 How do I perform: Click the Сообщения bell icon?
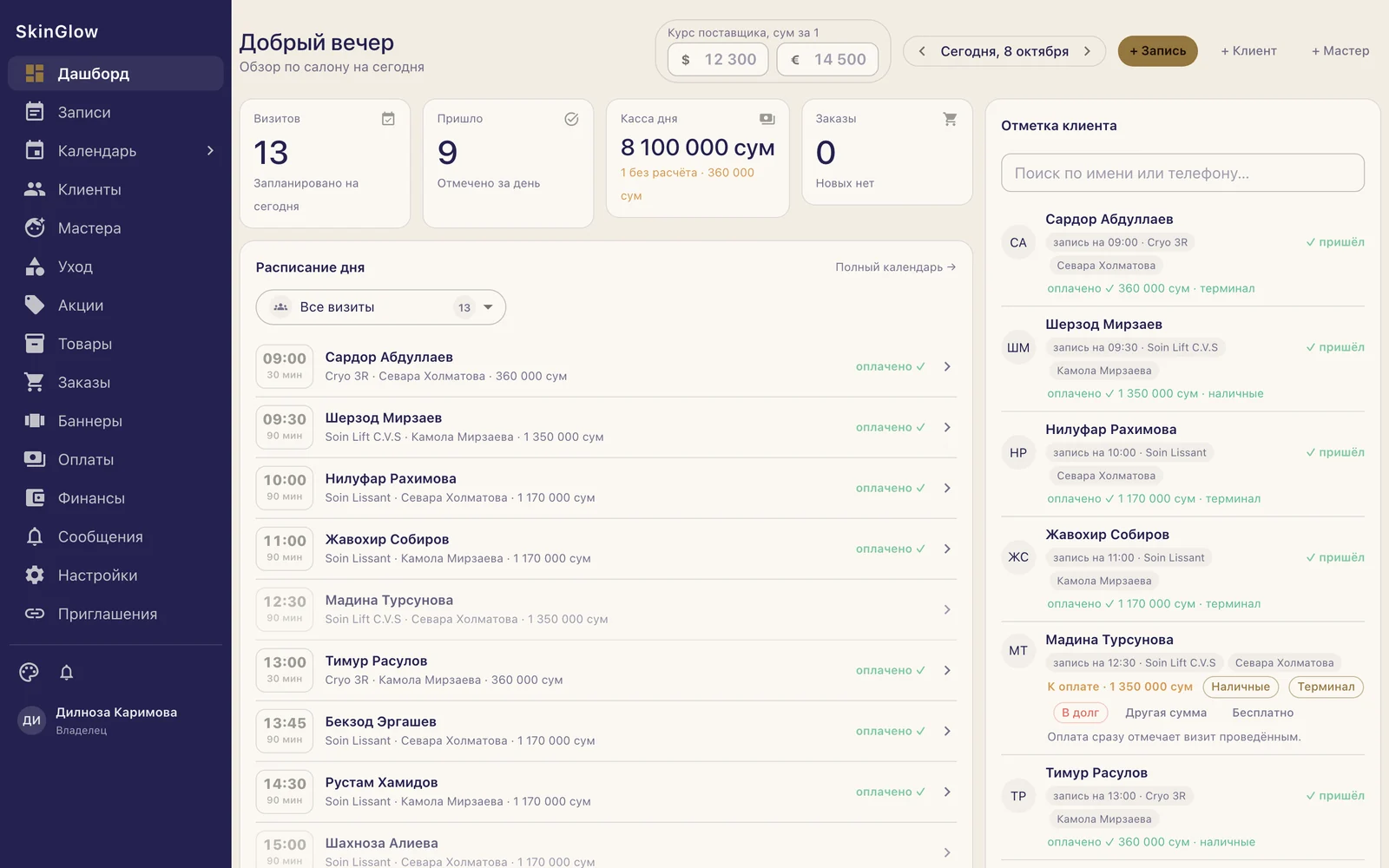pos(35,536)
